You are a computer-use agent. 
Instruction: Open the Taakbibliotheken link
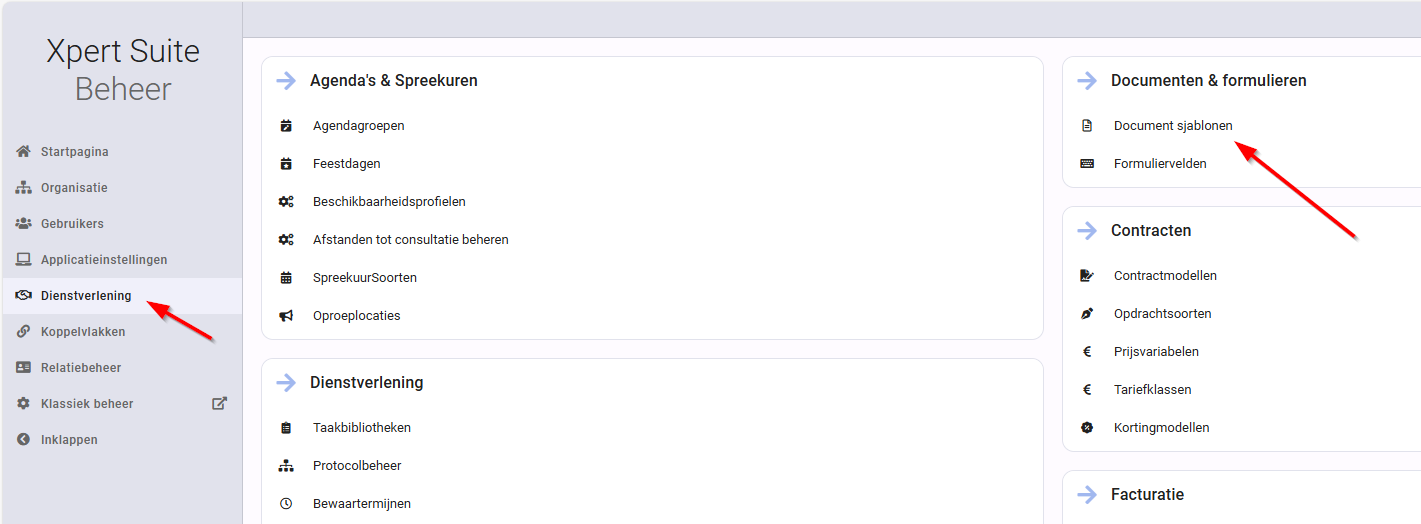[x=361, y=428]
